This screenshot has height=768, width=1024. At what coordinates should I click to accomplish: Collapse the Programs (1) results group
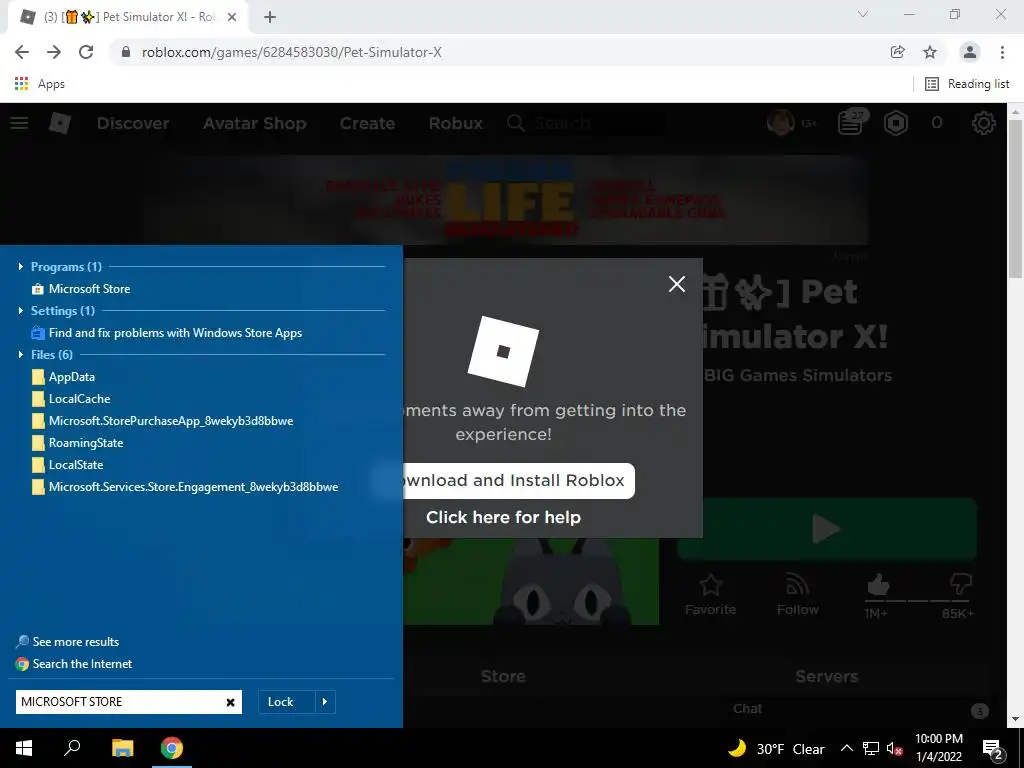(21, 266)
